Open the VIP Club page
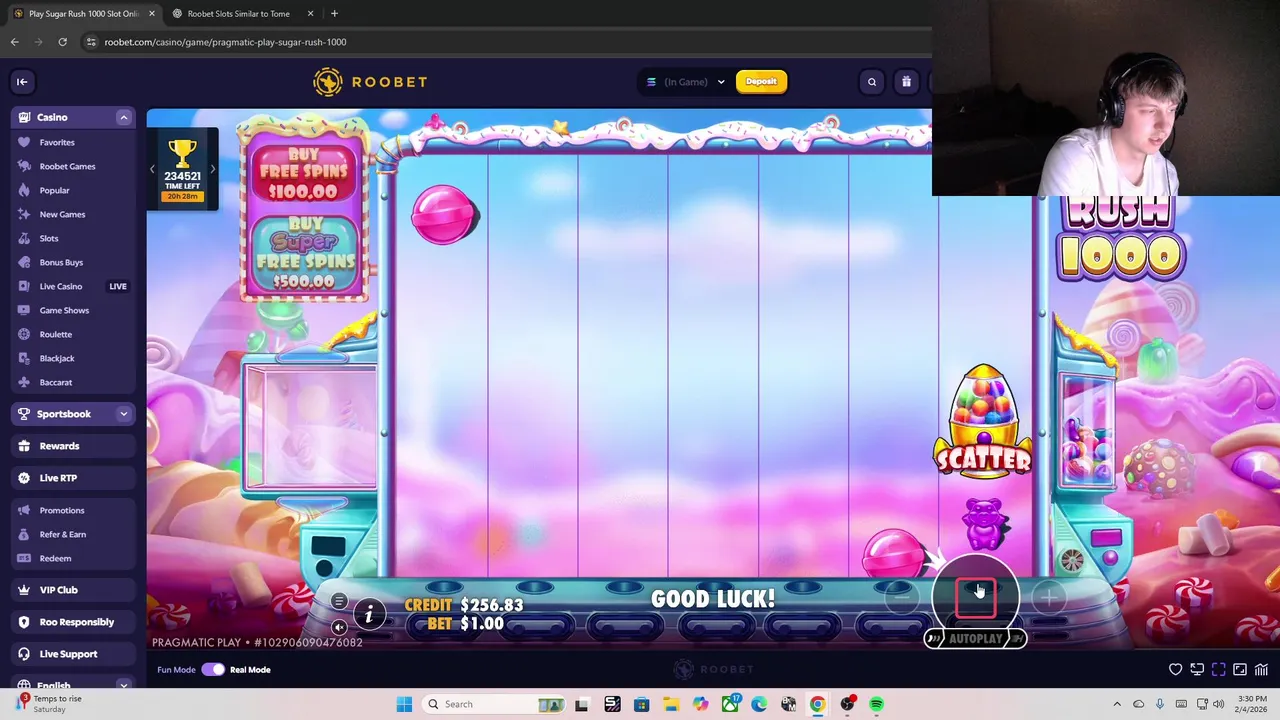Screen dimensions: 1280x720 tap(73, 590)
